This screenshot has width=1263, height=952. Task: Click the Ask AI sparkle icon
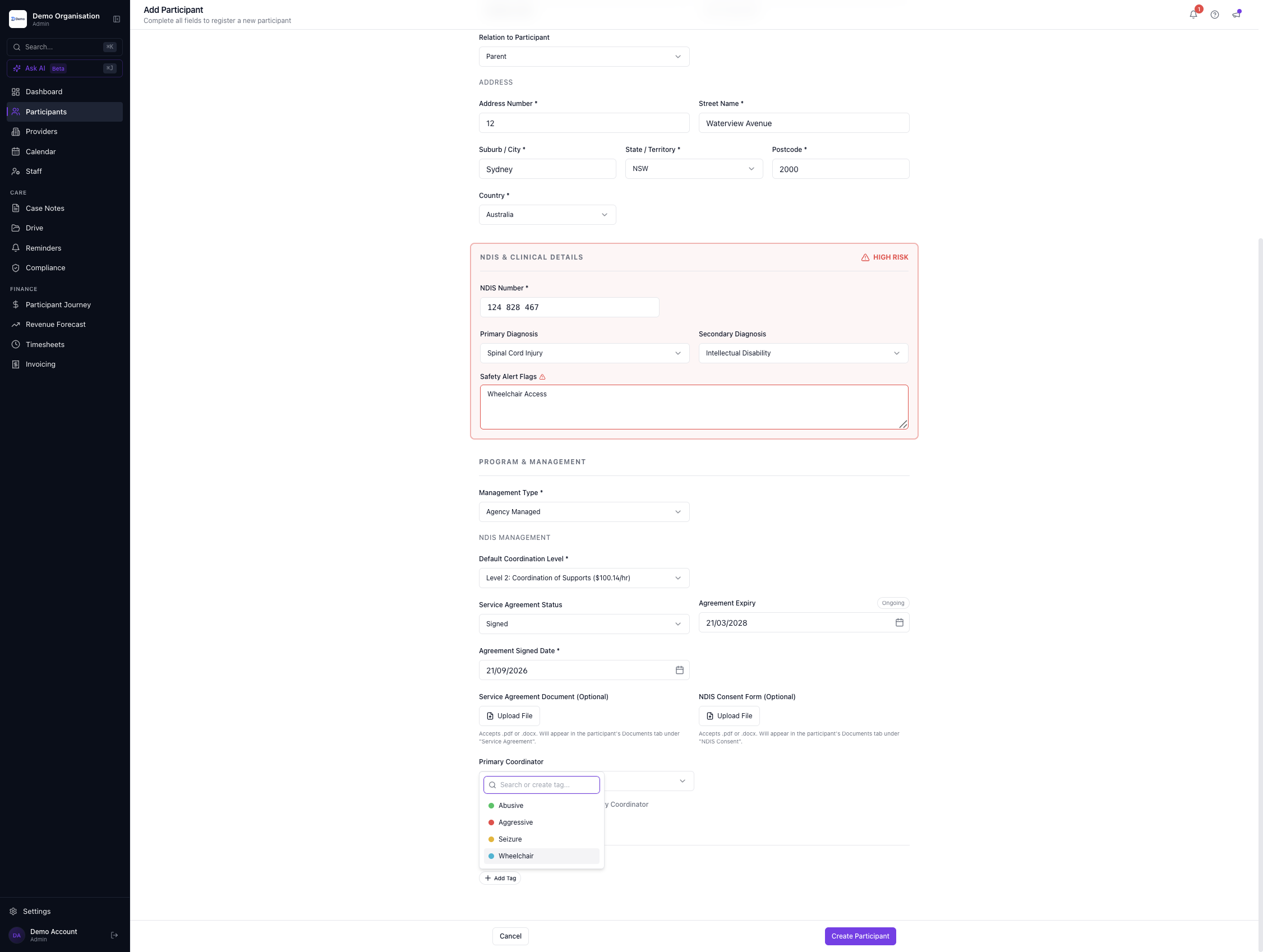pyautogui.click(x=17, y=68)
